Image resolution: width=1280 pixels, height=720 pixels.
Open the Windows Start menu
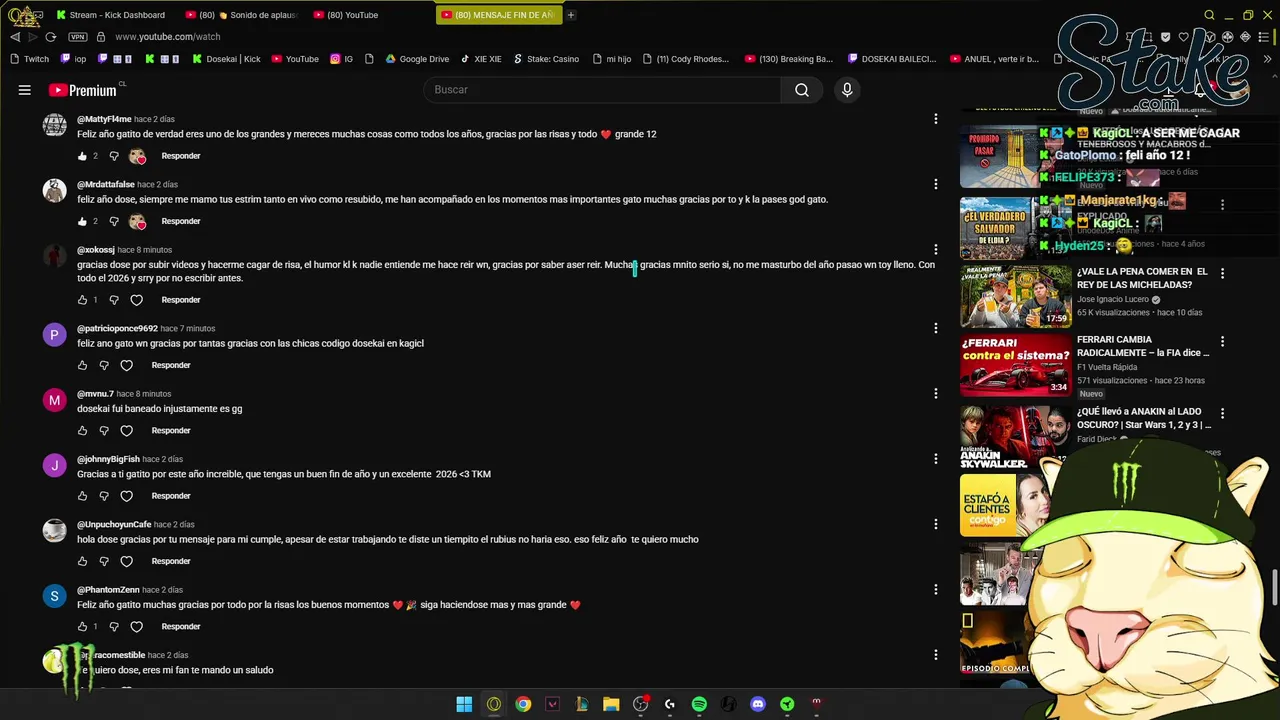[x=464, y=704]
